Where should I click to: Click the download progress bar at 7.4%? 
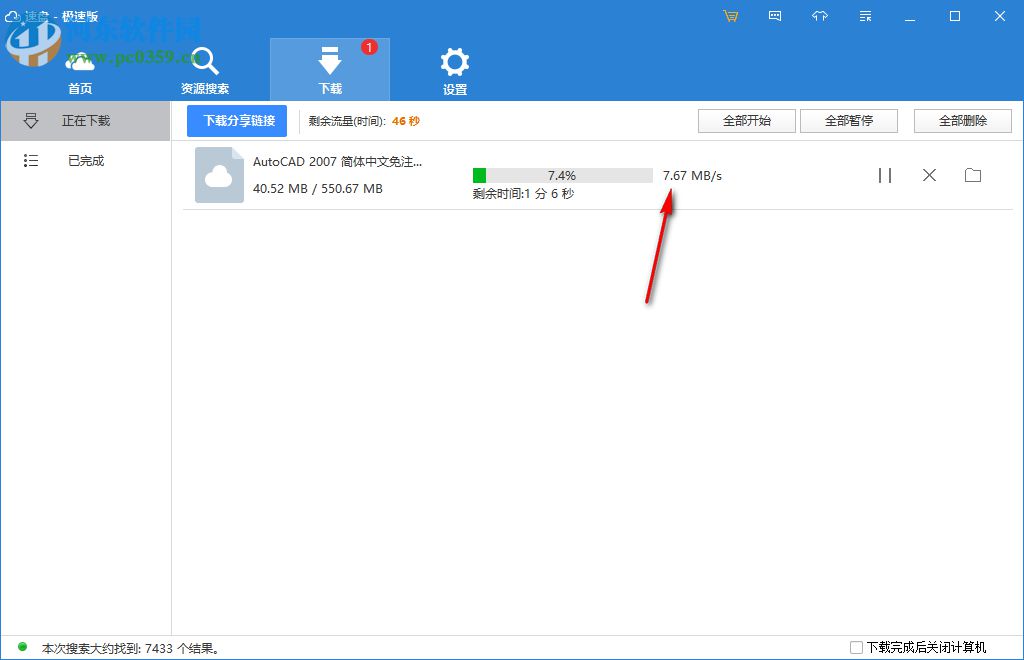(560, 174)
